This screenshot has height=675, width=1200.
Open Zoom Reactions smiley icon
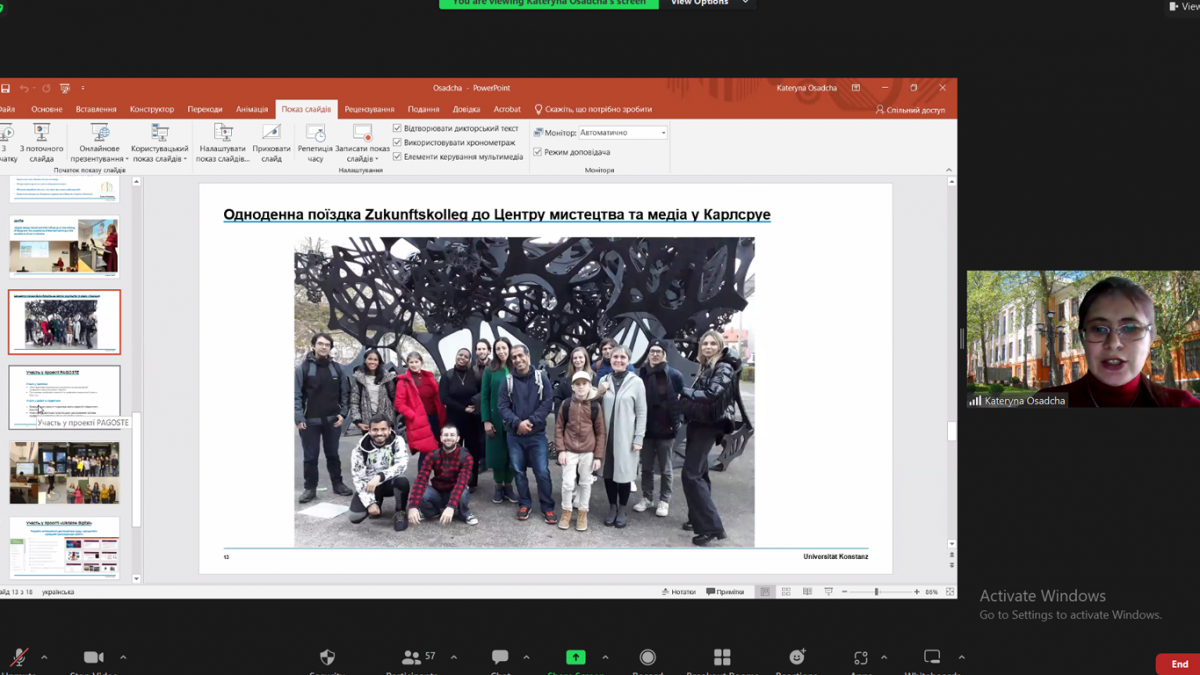click(x=797, y=657)
